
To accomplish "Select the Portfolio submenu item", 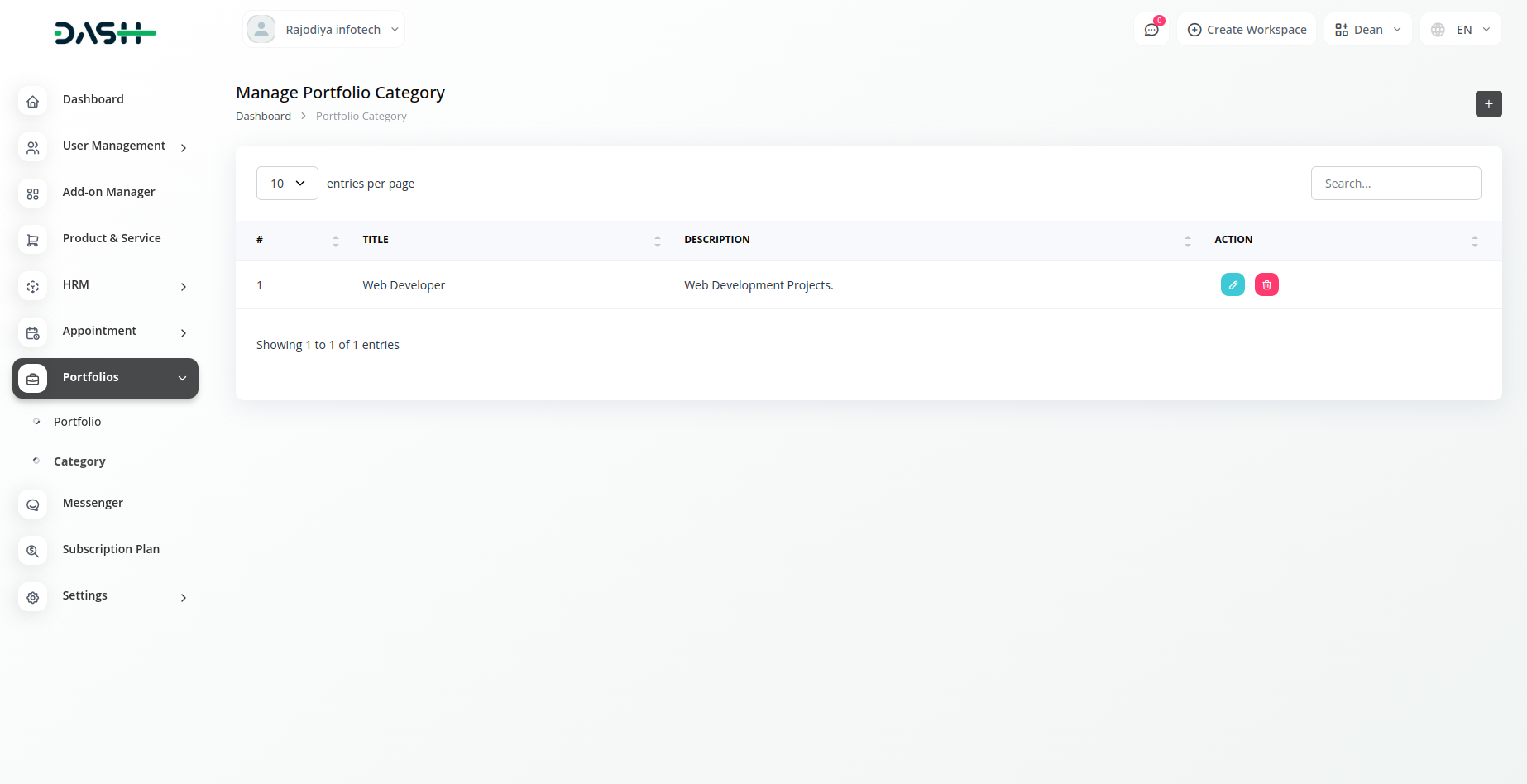I will pyautogui.click(x=78, y=422).
